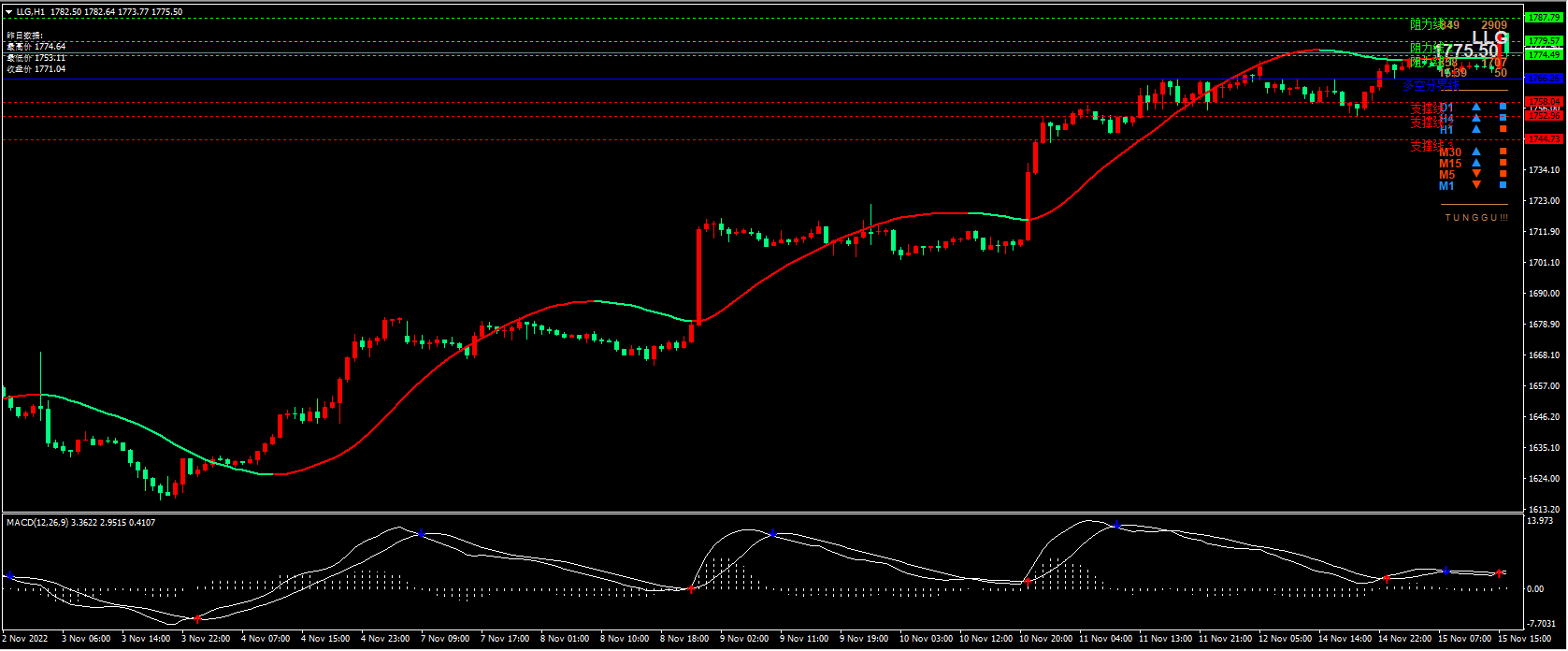Viewport: 1568px width, 651px height.
Task: Click the -7.701 MACD scale value
Action: point(1540,624)
